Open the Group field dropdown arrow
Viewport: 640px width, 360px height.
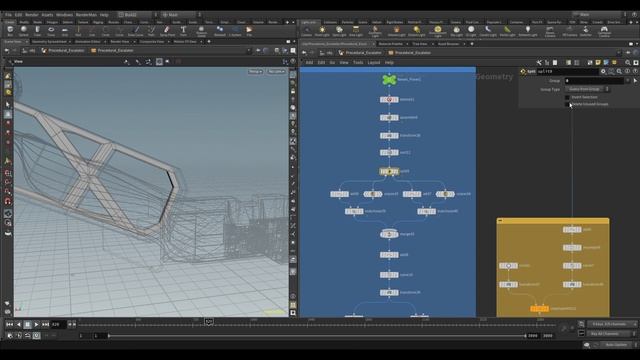coord(628,81)
